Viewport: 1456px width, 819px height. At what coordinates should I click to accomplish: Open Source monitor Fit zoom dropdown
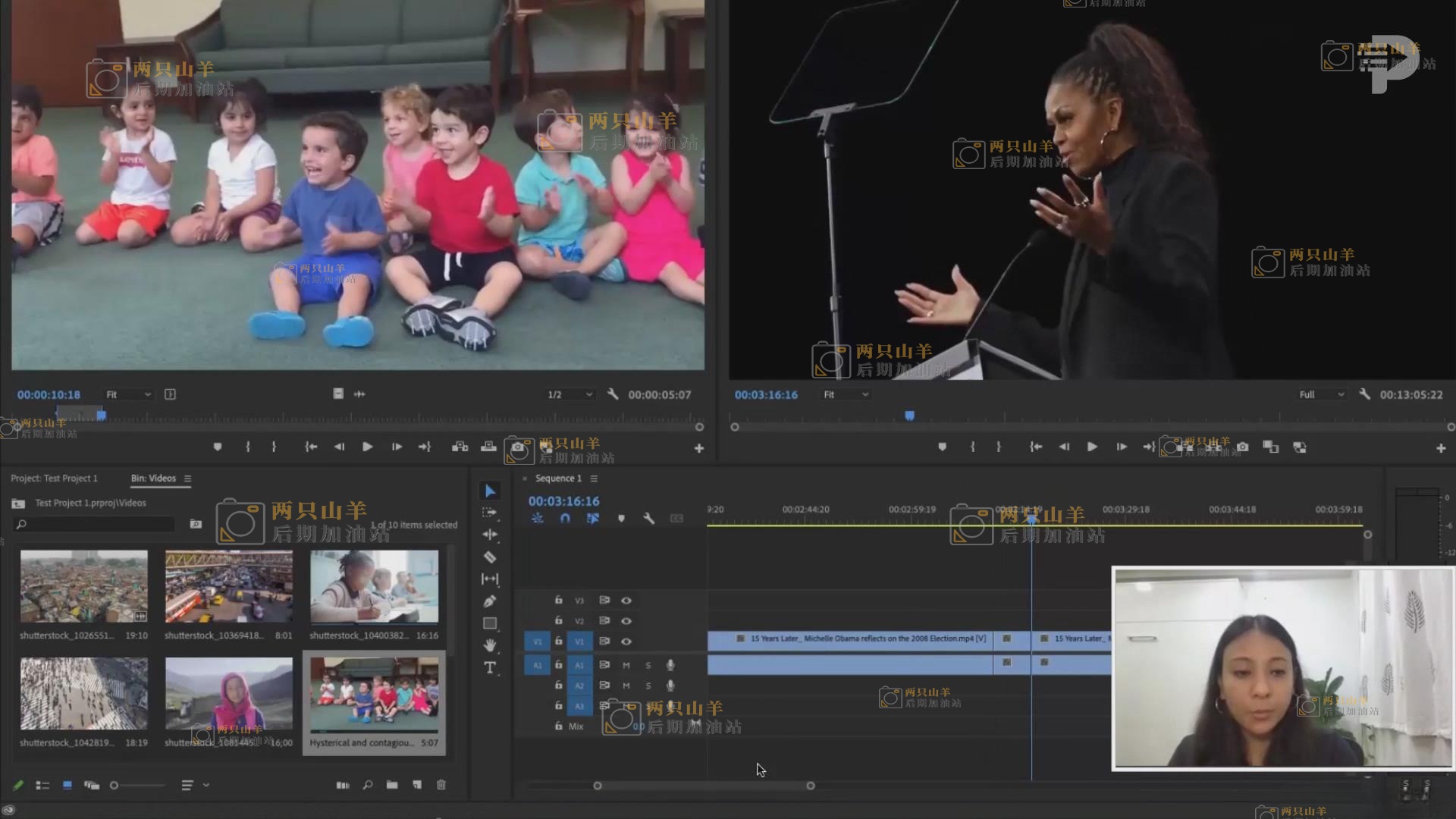(x=129, y=394)
